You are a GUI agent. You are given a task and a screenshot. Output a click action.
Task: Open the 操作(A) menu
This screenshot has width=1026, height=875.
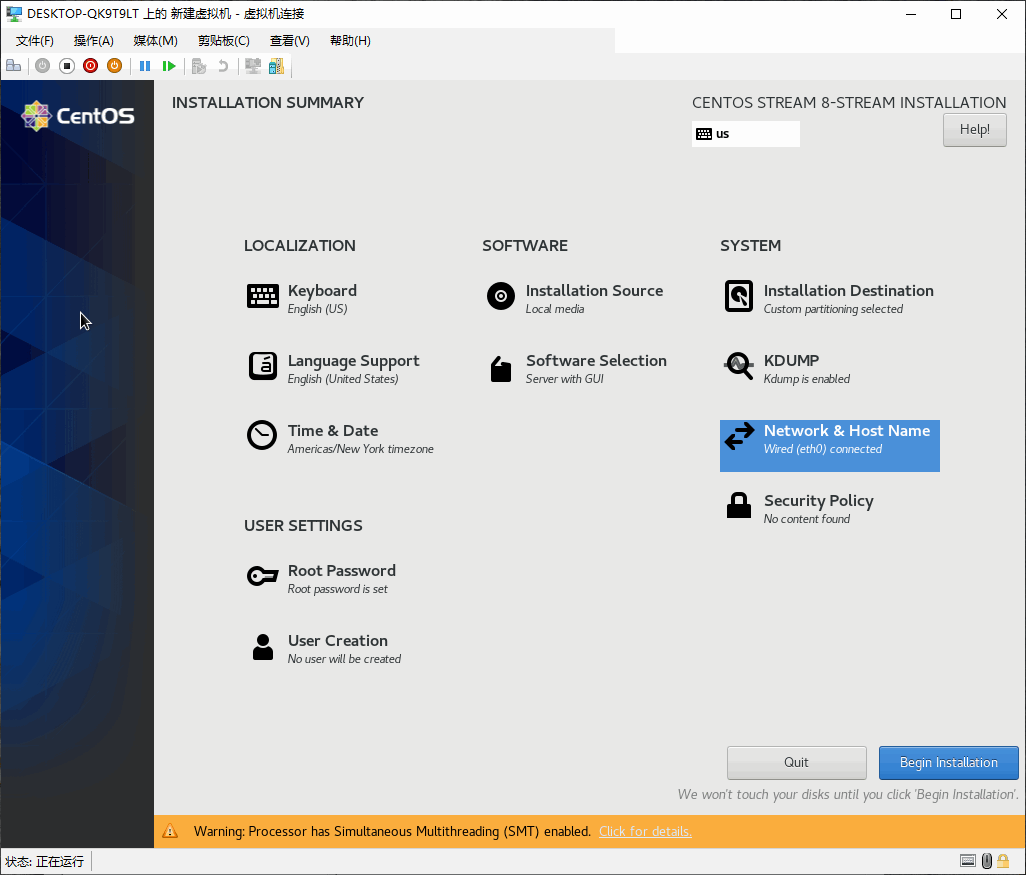click(x=94, y=41)
